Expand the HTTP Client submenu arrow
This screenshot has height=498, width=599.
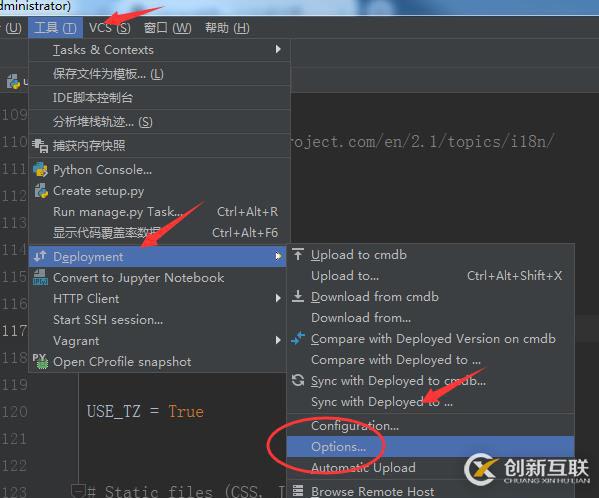[x=278, y=298]
